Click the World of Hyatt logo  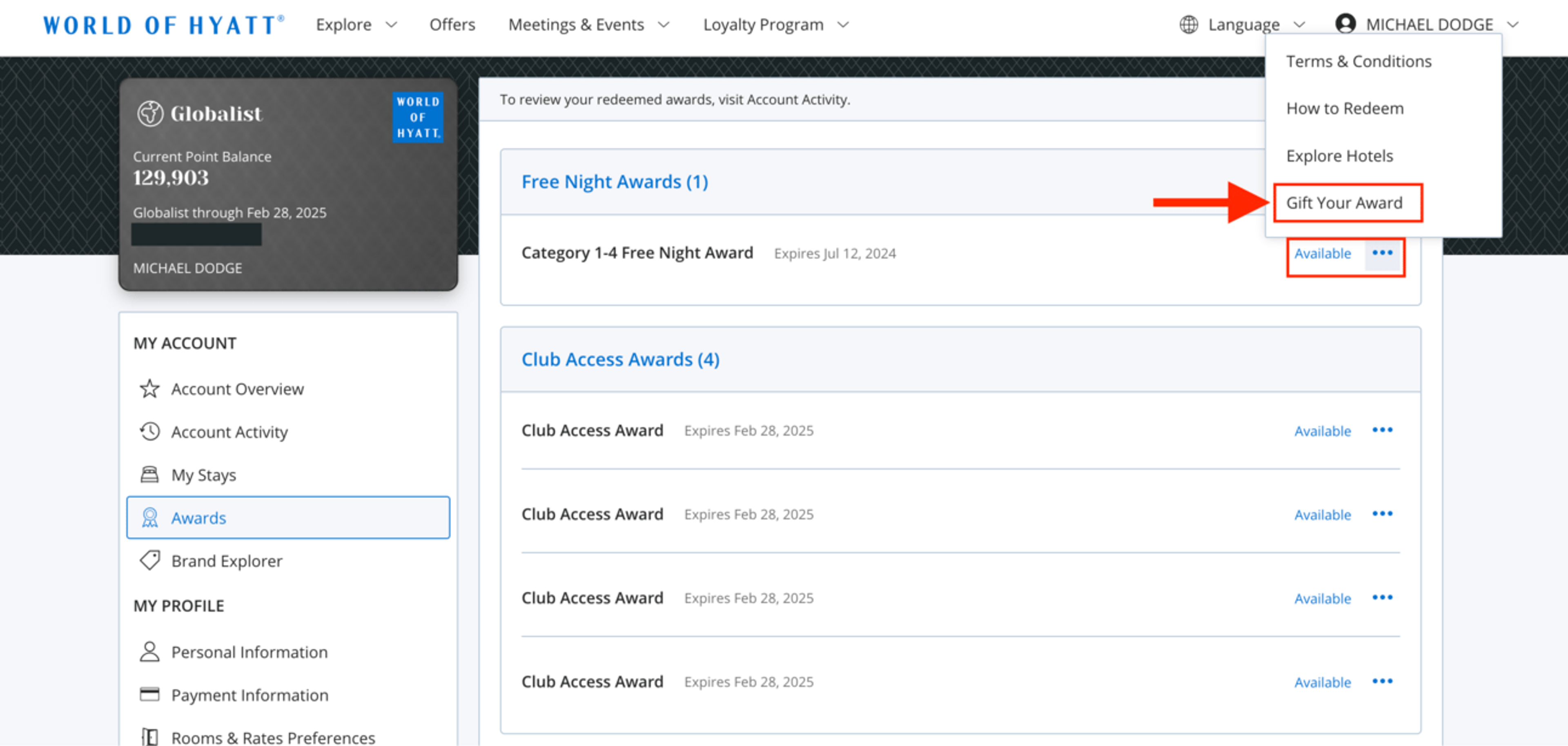163,25
